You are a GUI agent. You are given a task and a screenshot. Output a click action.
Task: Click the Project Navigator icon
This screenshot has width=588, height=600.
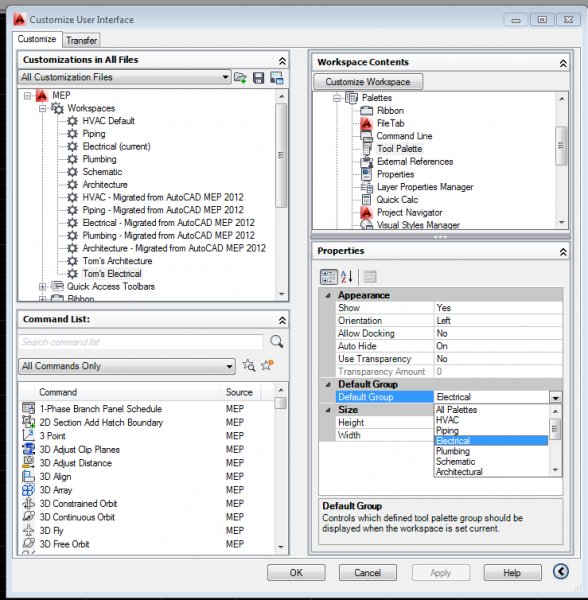(366, 212)
